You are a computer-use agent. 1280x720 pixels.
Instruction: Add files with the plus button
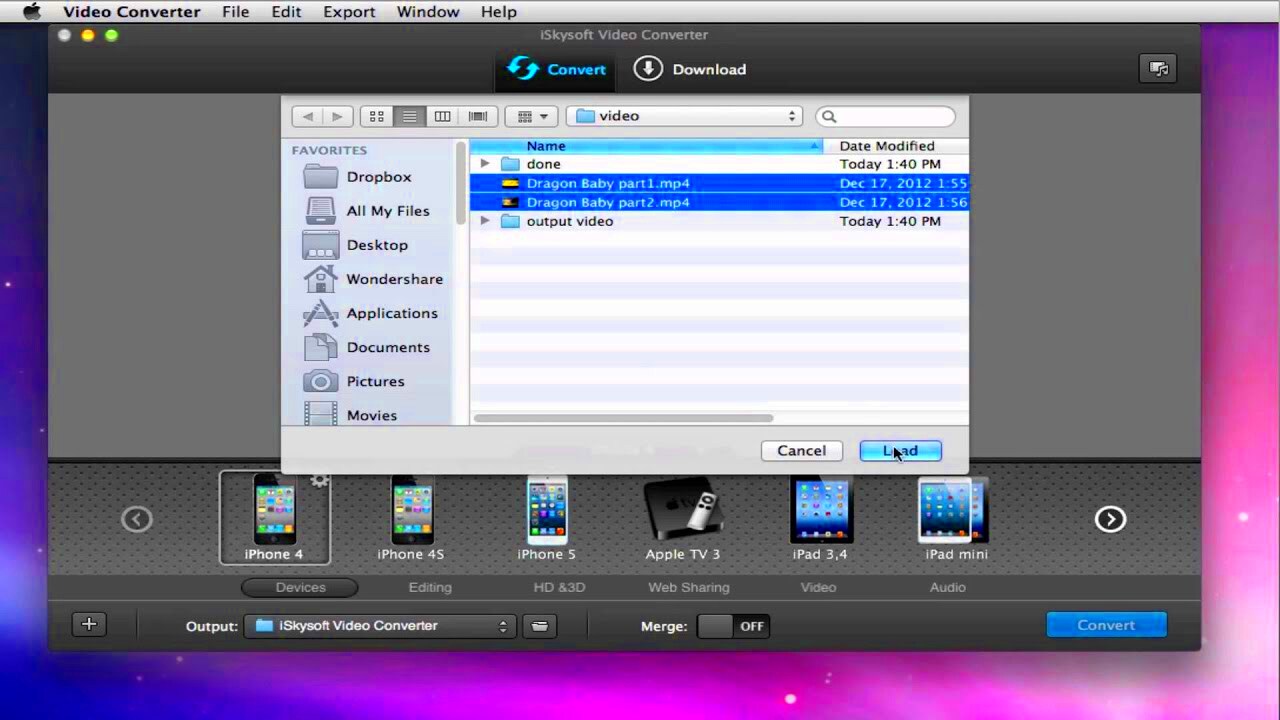(89, 625)
